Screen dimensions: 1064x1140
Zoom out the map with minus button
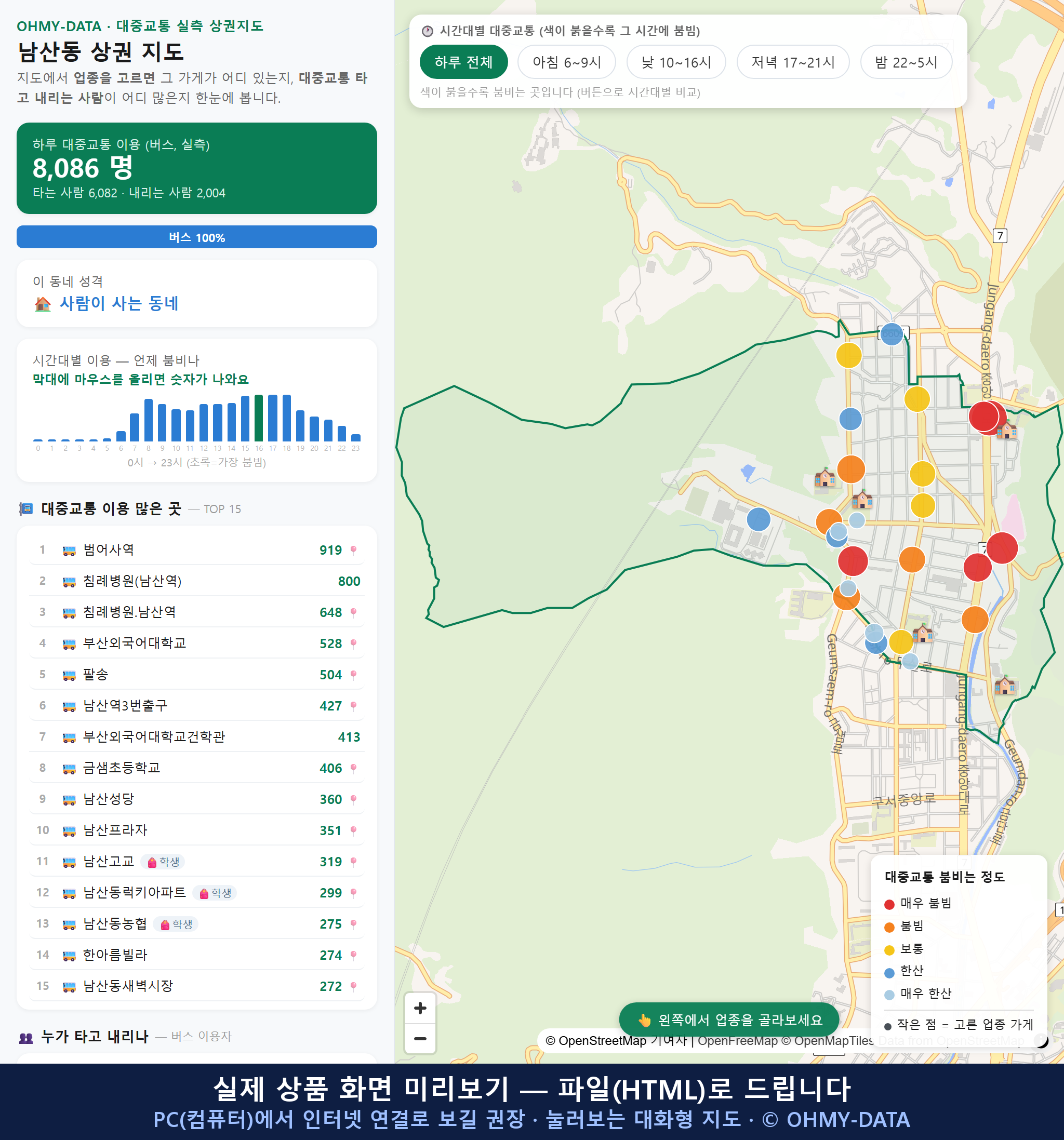tap(420, 1038)
